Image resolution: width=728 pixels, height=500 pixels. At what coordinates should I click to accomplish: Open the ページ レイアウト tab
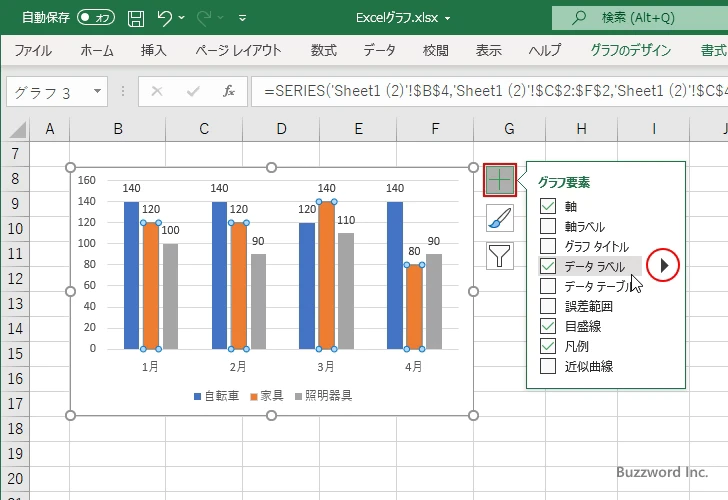pos(238,50)
